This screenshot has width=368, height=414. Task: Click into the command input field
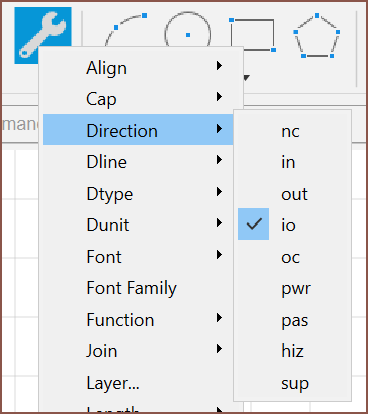coord(20,124)
